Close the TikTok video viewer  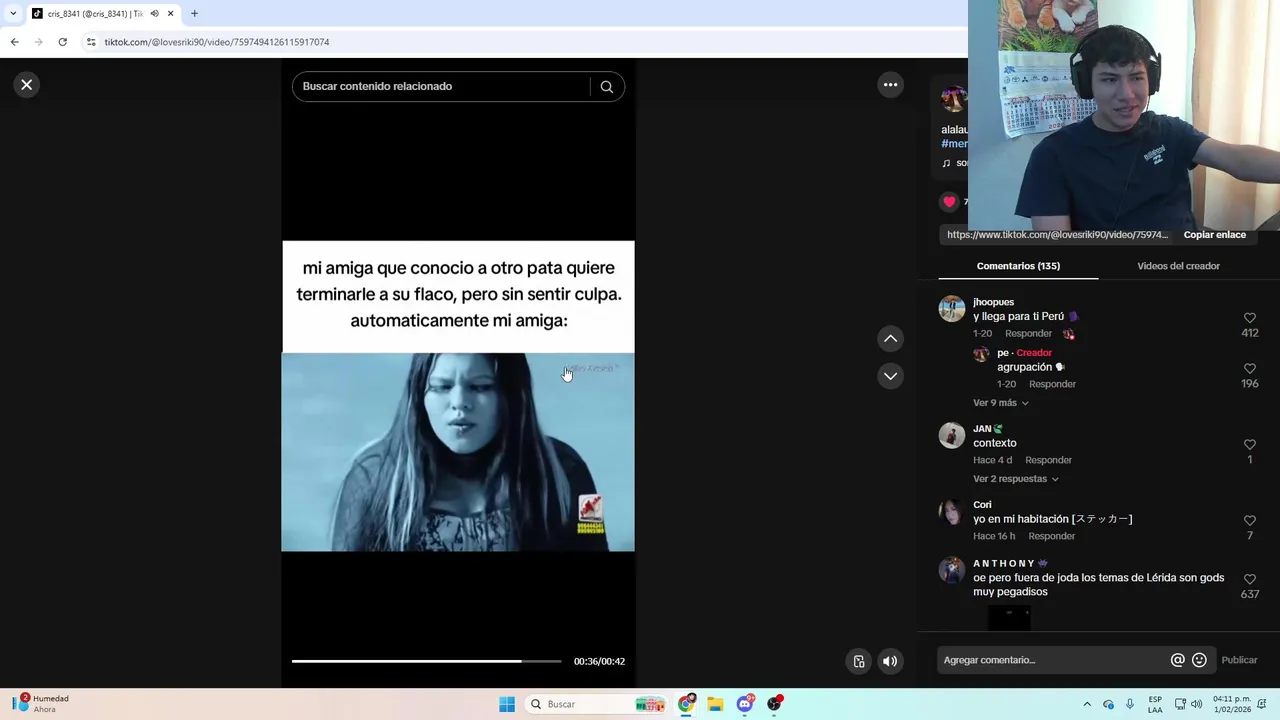click(27, 85)
